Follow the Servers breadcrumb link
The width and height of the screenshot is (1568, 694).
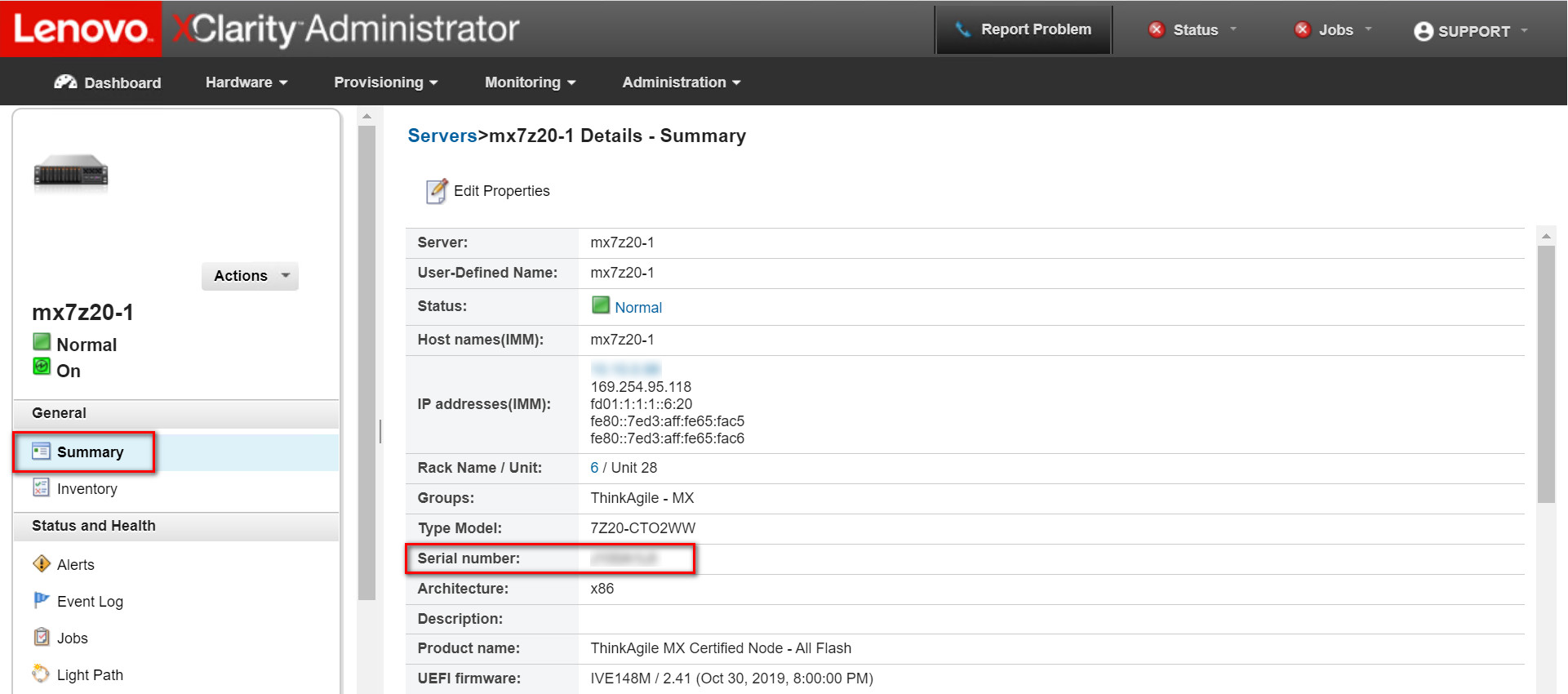[x=442, y=136]
